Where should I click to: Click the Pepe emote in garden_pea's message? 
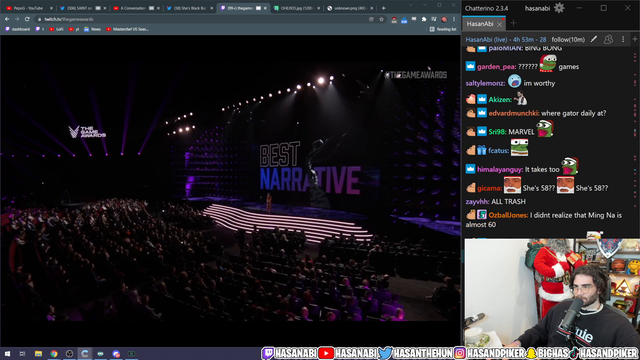[x=548, y=64]
